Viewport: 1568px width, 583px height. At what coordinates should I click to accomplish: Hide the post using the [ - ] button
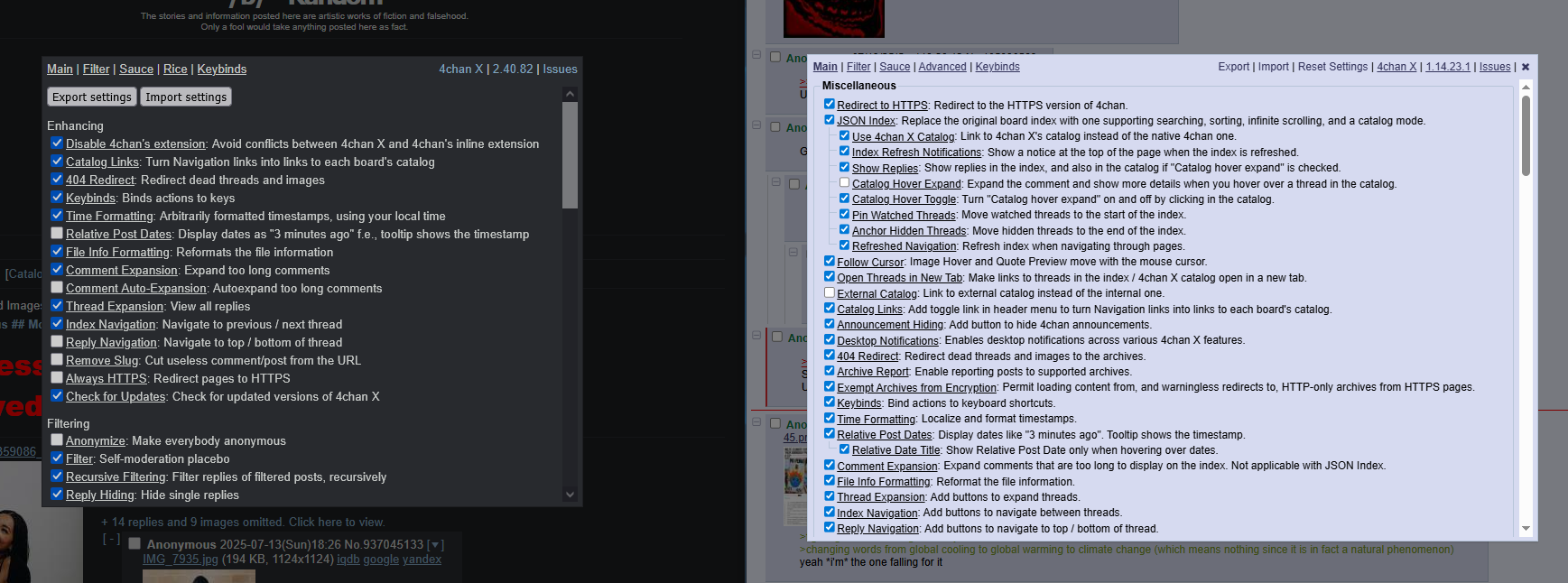(x=110, y=539)
